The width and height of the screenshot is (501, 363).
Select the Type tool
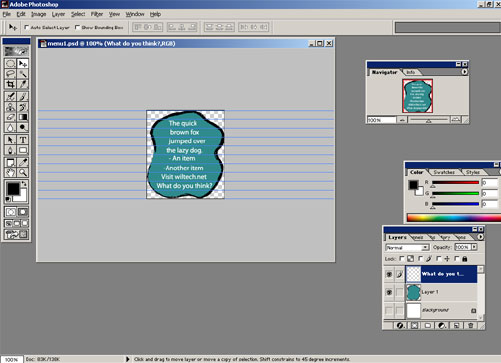[23, 140]
